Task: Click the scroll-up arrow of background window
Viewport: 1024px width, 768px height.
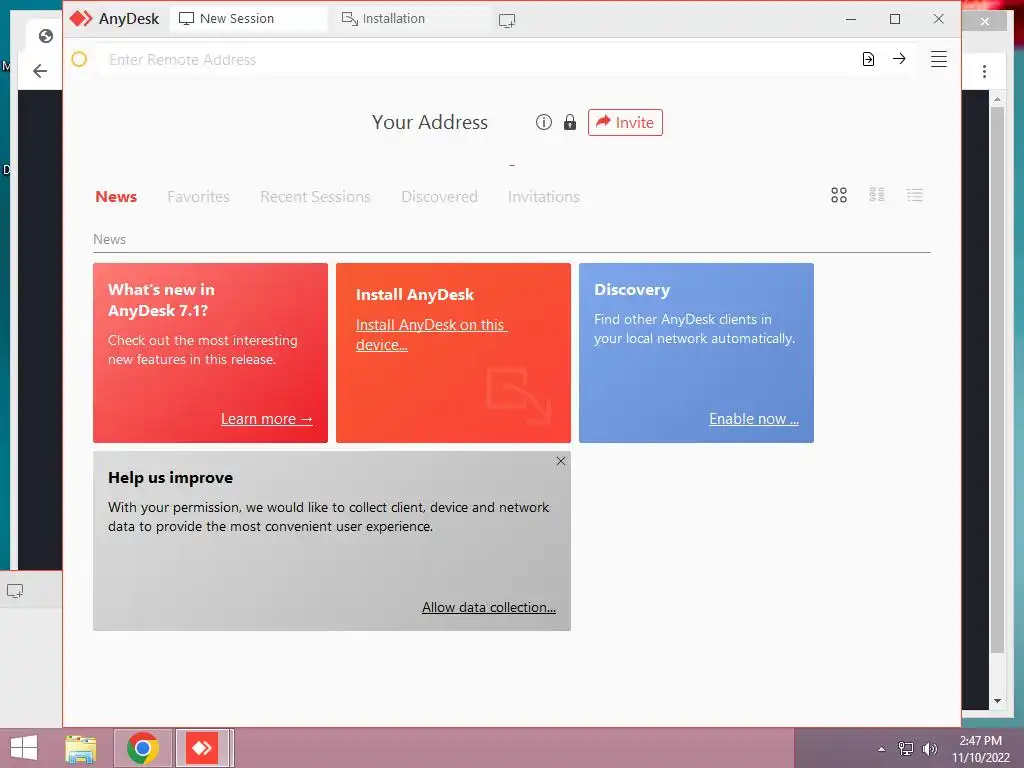Action: coord(997,99)
